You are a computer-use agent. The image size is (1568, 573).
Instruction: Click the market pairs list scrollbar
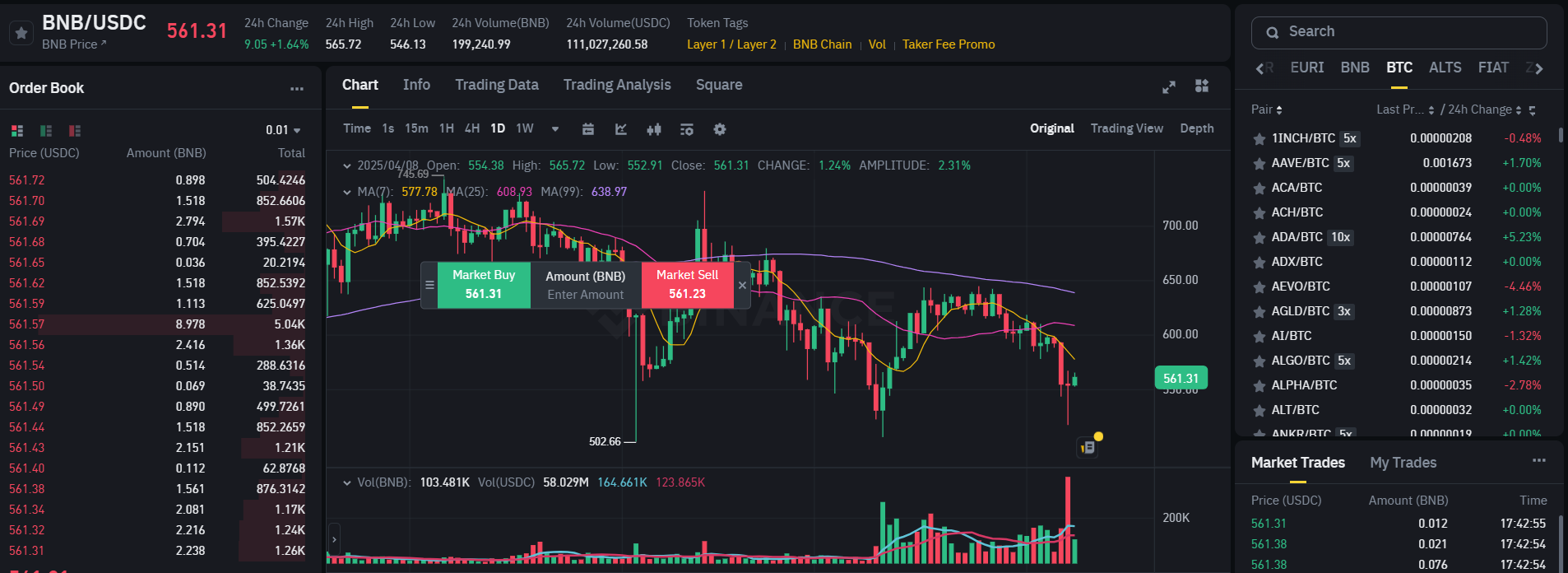tap(1561, 135)
